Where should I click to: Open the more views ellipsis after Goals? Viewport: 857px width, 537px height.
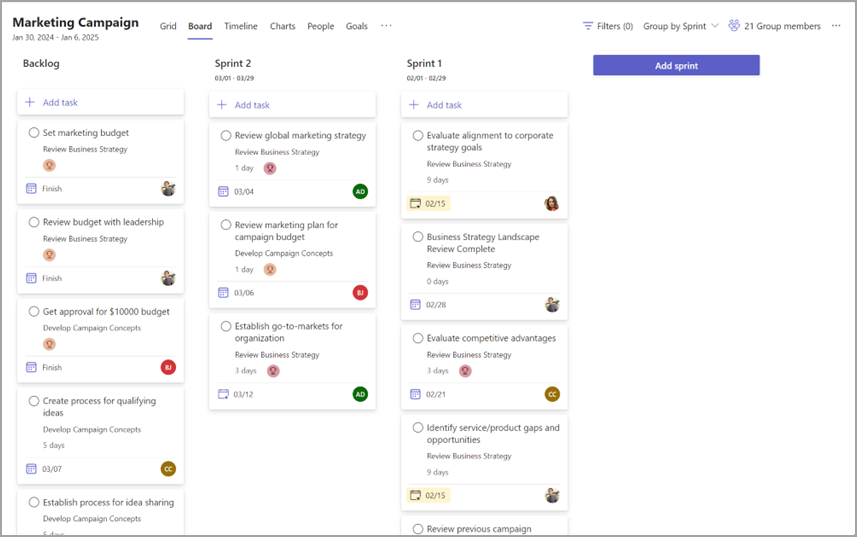pos(387,26)
